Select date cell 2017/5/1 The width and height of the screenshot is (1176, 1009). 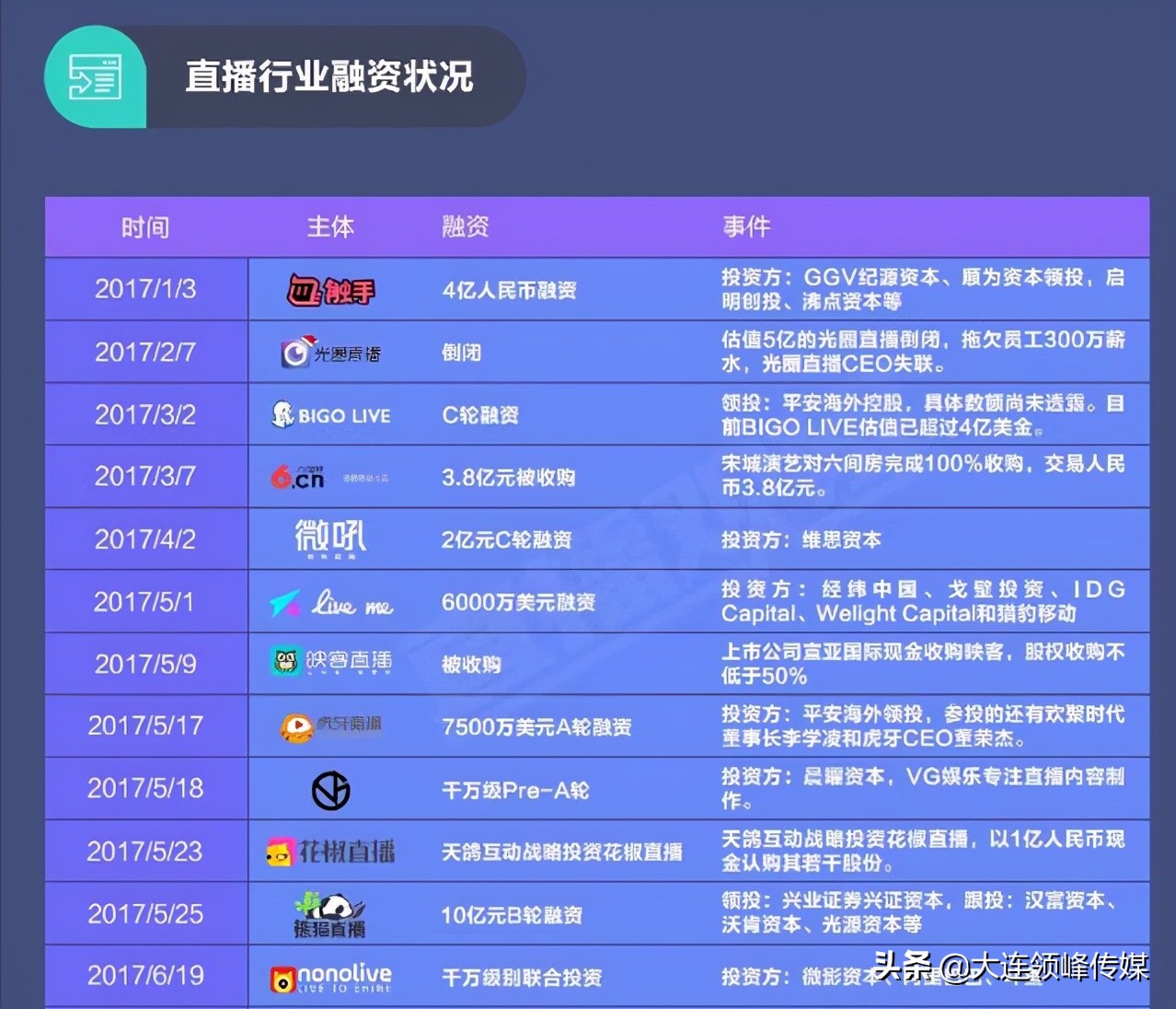144,602
